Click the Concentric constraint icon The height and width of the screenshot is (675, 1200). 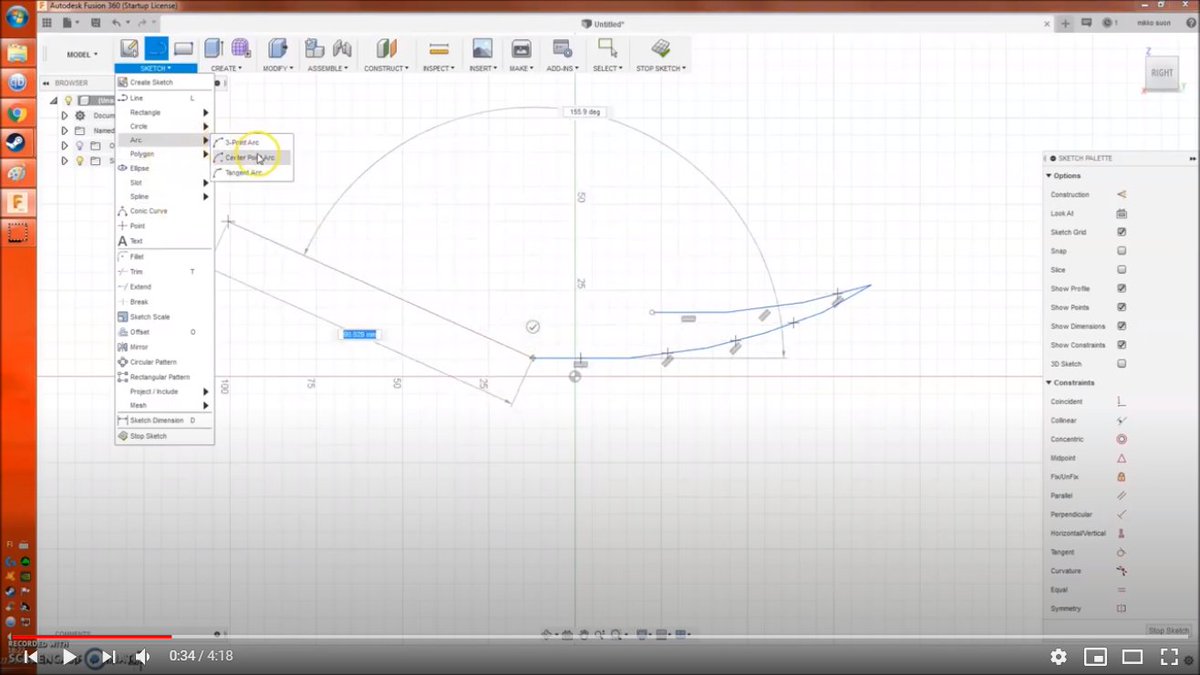tap(1121, 439)
